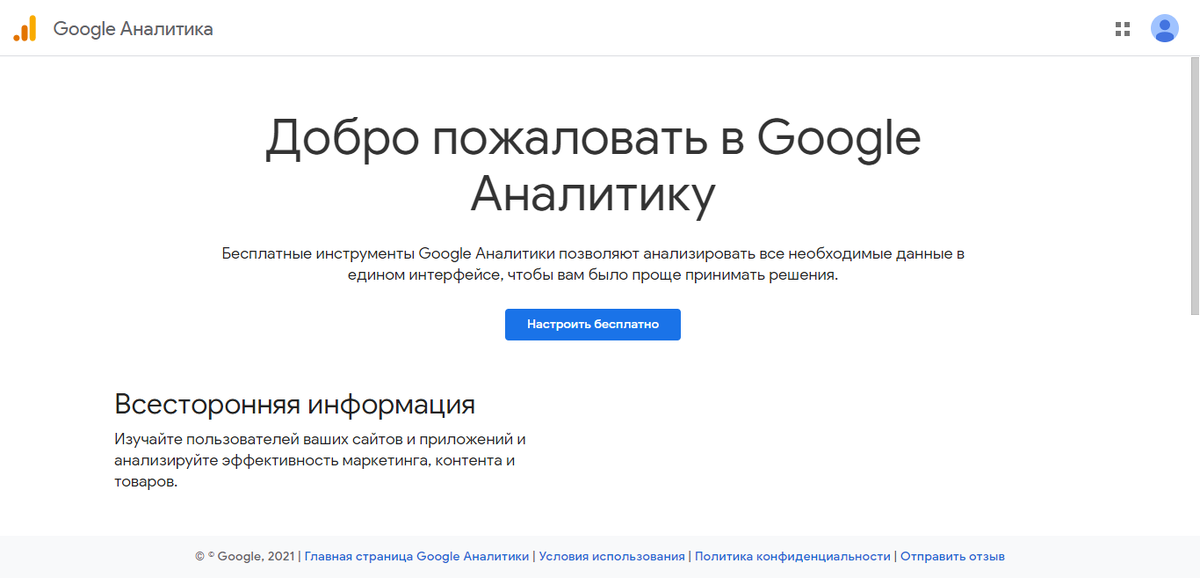Click the 'Всесторонняя информация' heading
1200x578 pixels.
pos(295,405)
